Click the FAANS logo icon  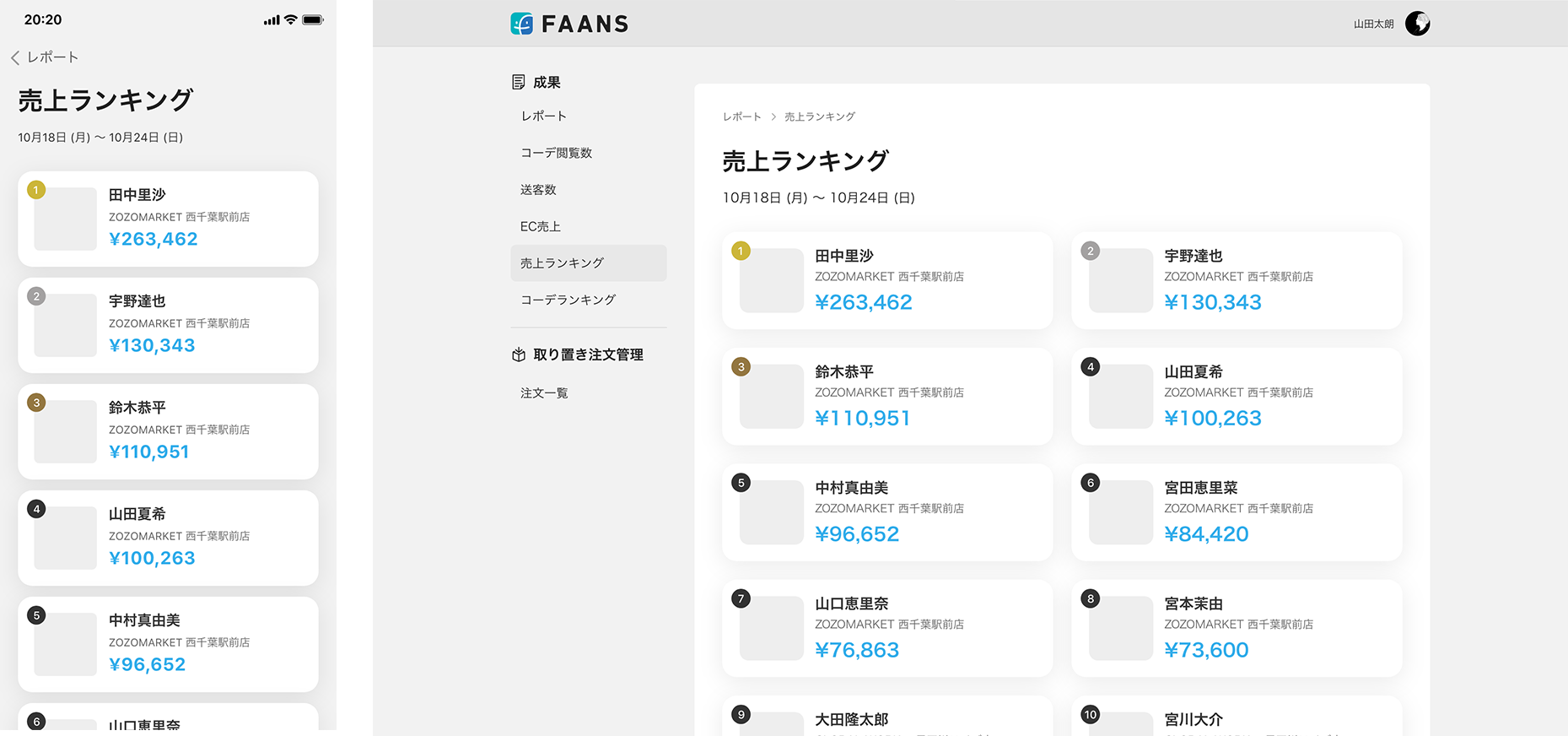(x=522, y=24)
